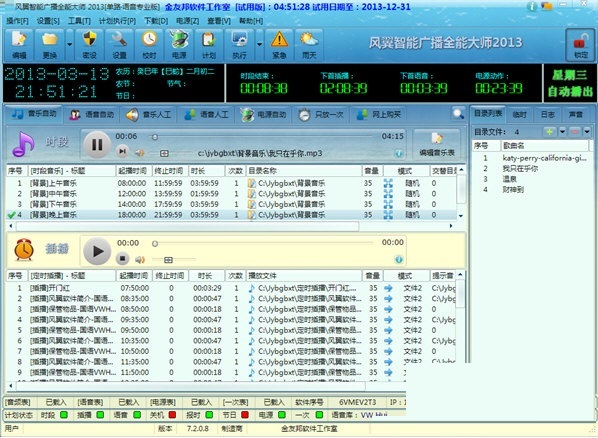598x438 pixels.
Task: Expand the dropdown arrow beside 更换
Action: 69,45
